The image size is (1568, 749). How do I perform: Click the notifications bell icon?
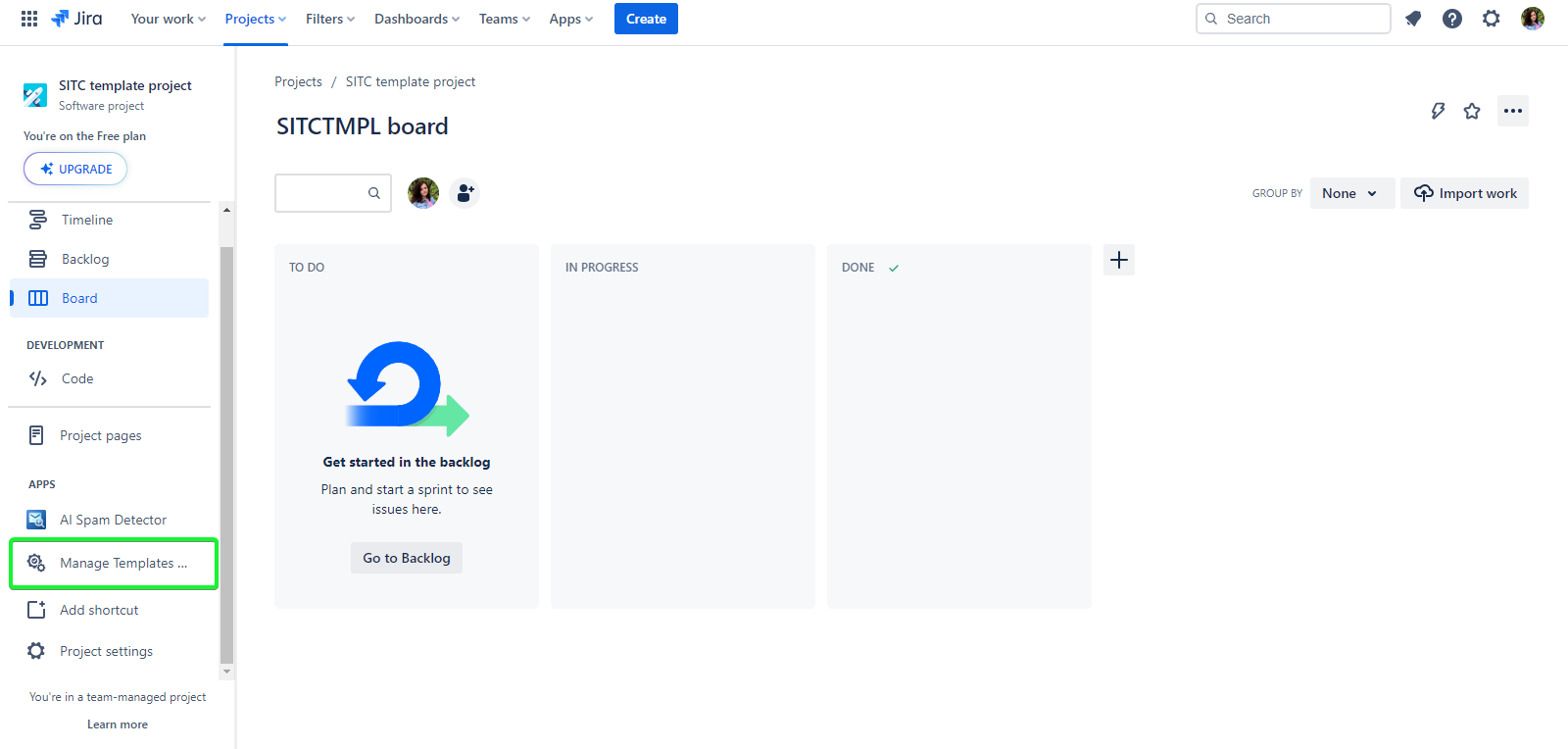1413,19
